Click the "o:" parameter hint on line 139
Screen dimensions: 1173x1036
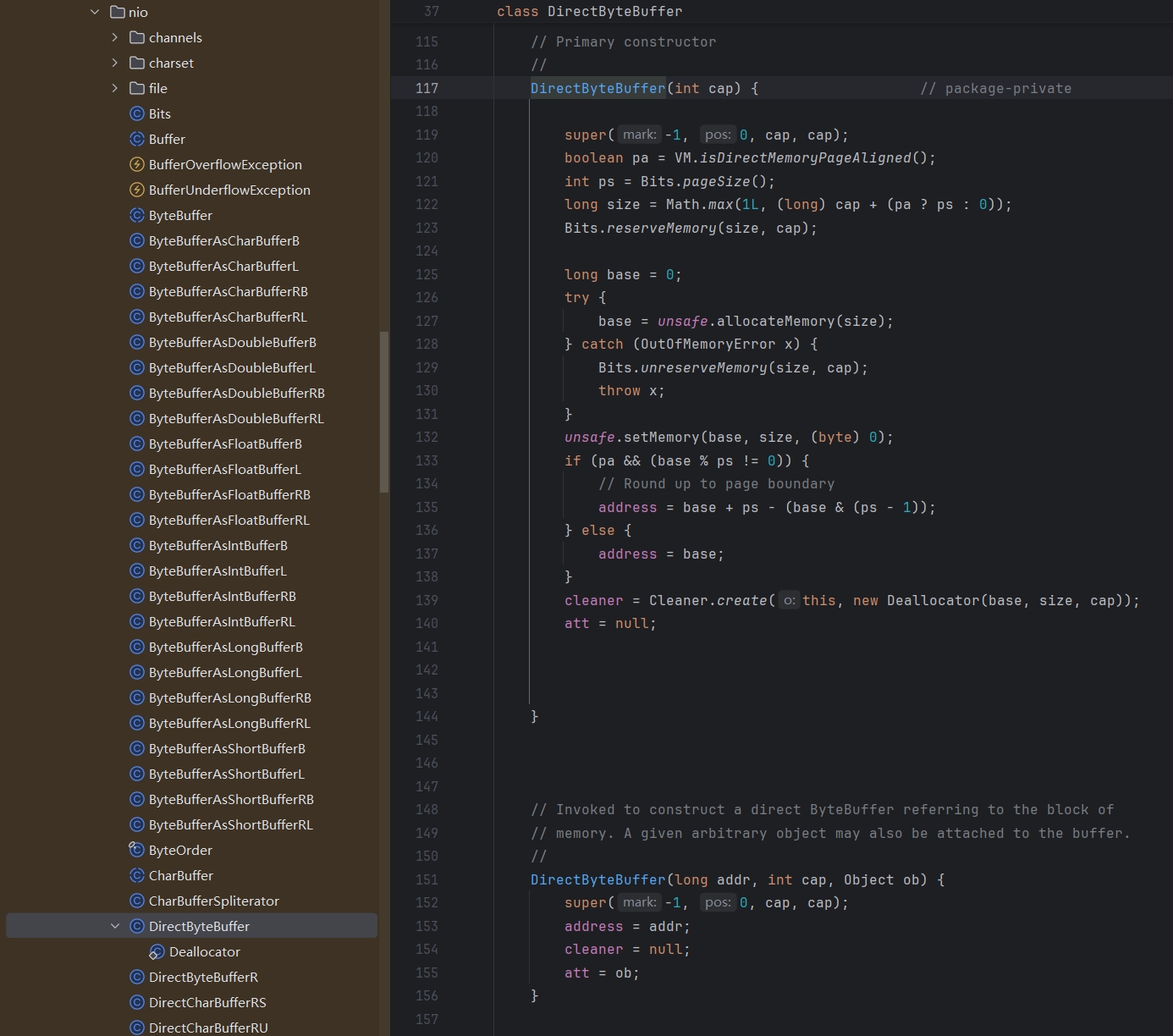point(789,600)
